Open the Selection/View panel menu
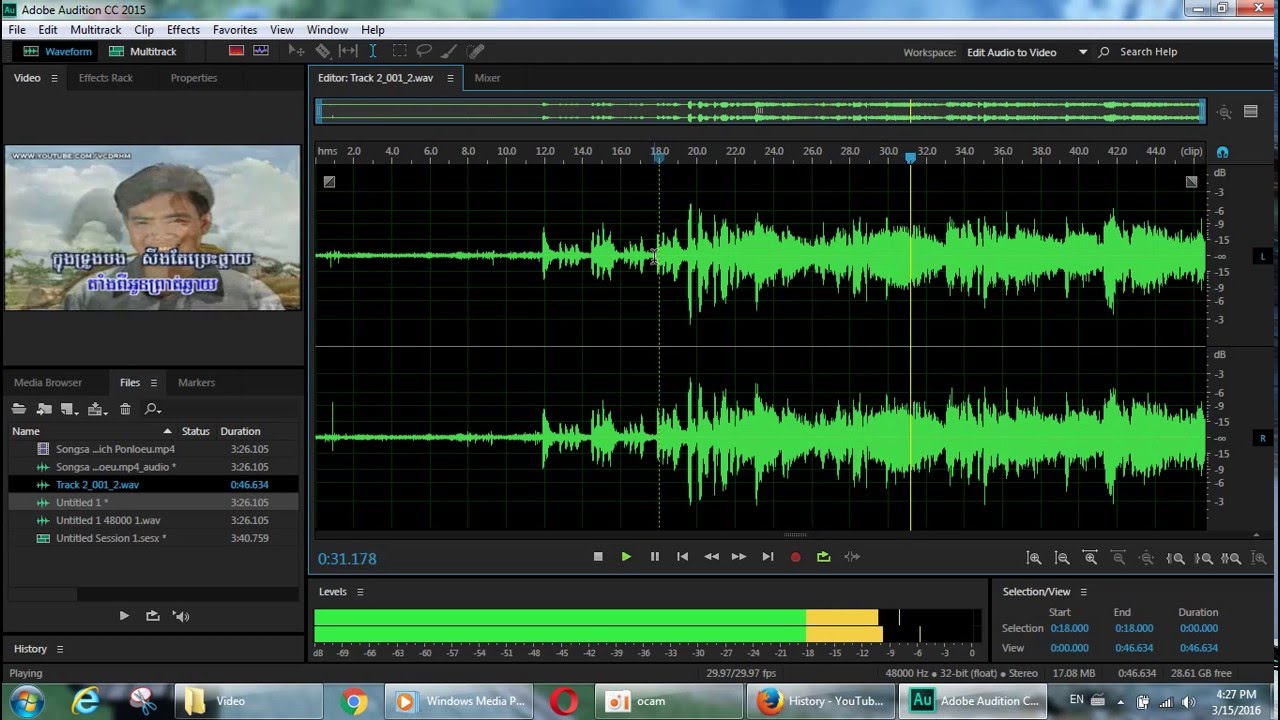The image size is (1280, 720). click(1083, 592)
